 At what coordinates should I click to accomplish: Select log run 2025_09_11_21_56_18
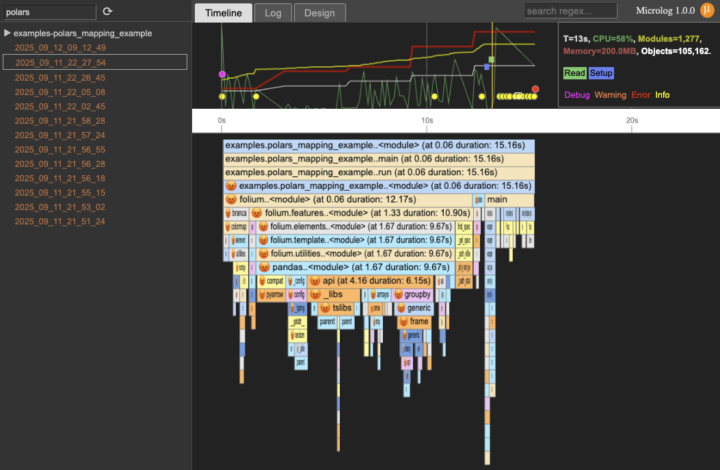60,178
